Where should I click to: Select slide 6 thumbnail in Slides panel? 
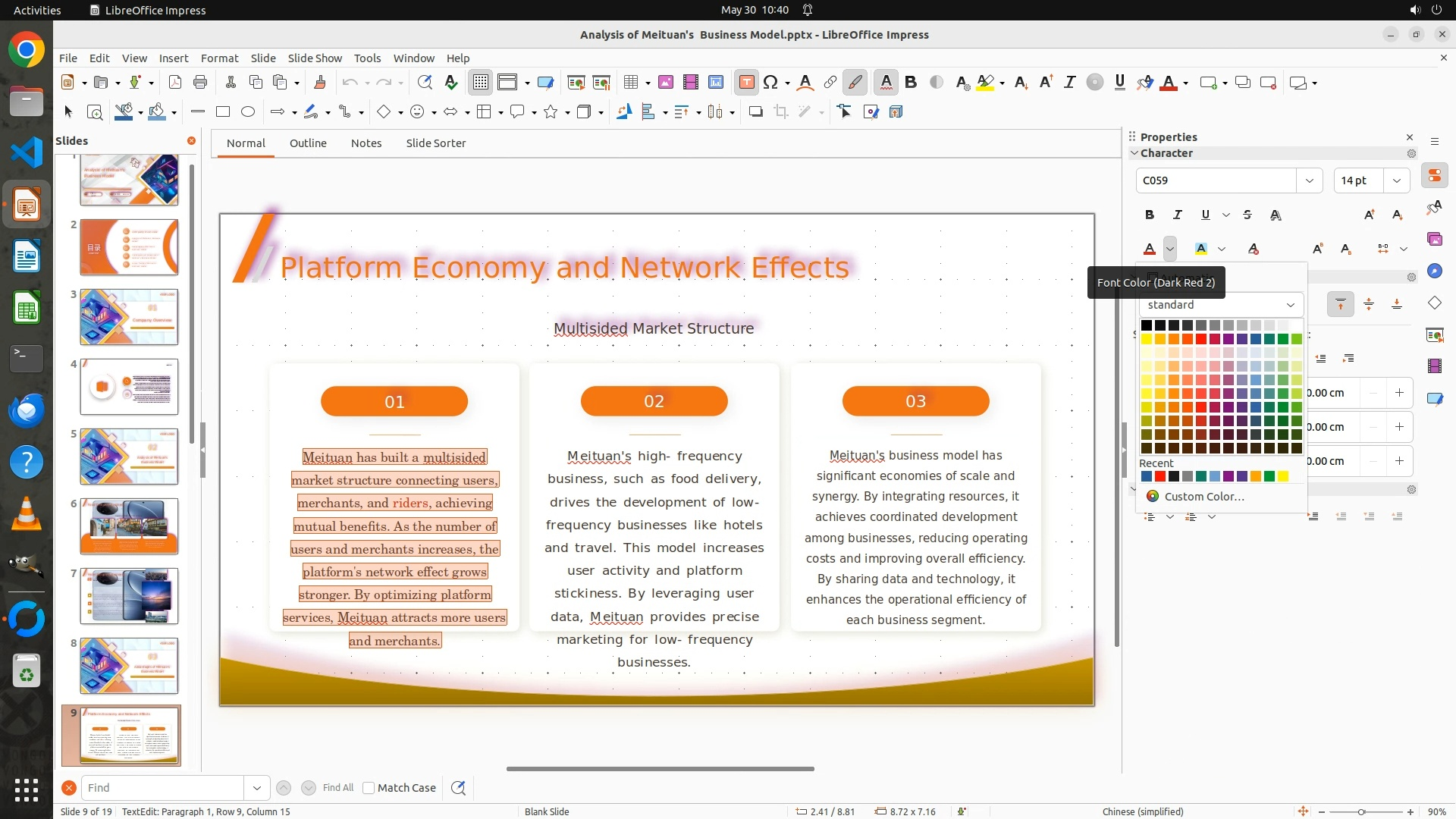(129, 526)
